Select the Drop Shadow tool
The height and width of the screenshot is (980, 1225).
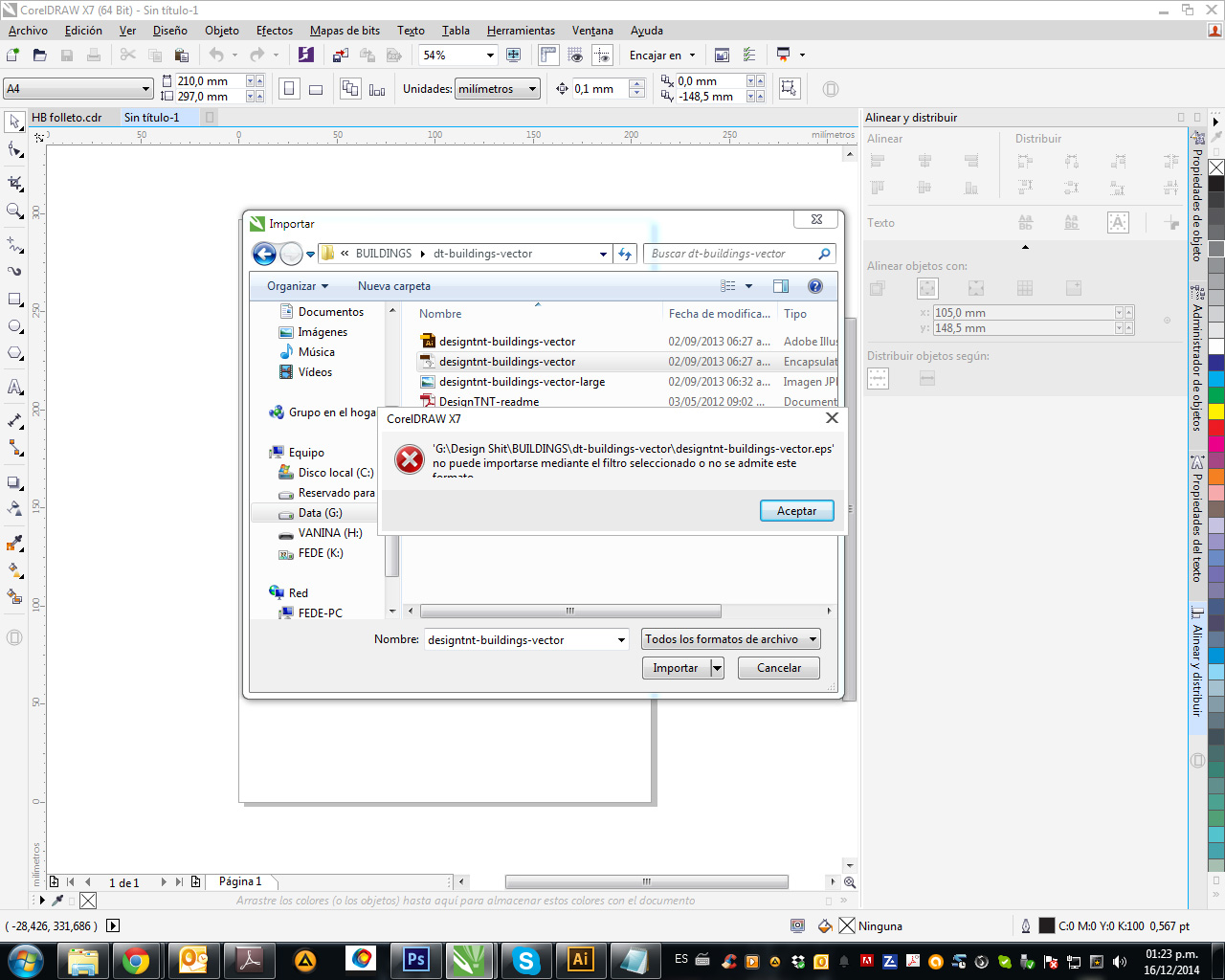14,483
